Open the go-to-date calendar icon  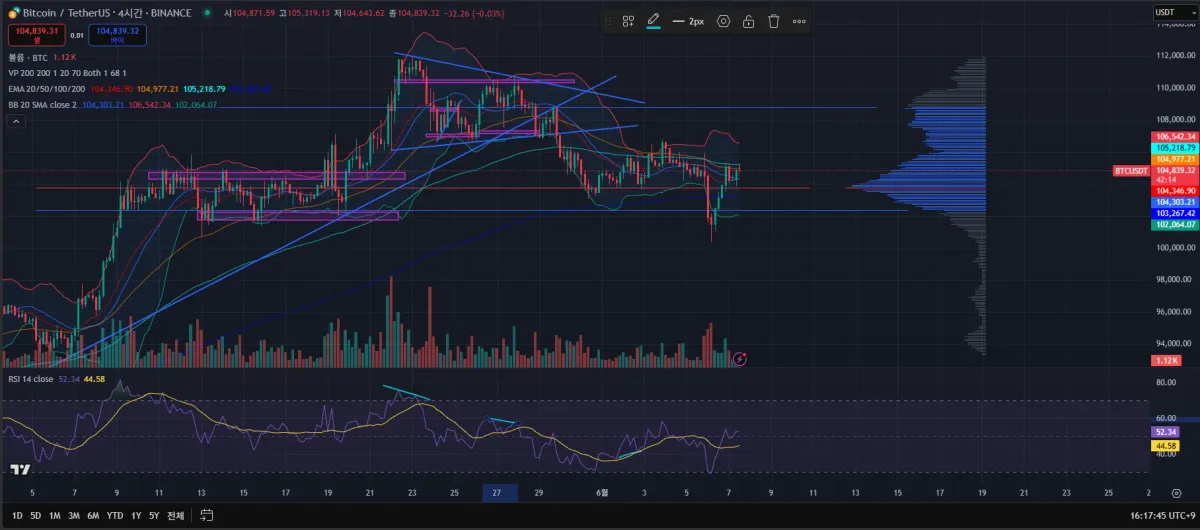point(207,516)
